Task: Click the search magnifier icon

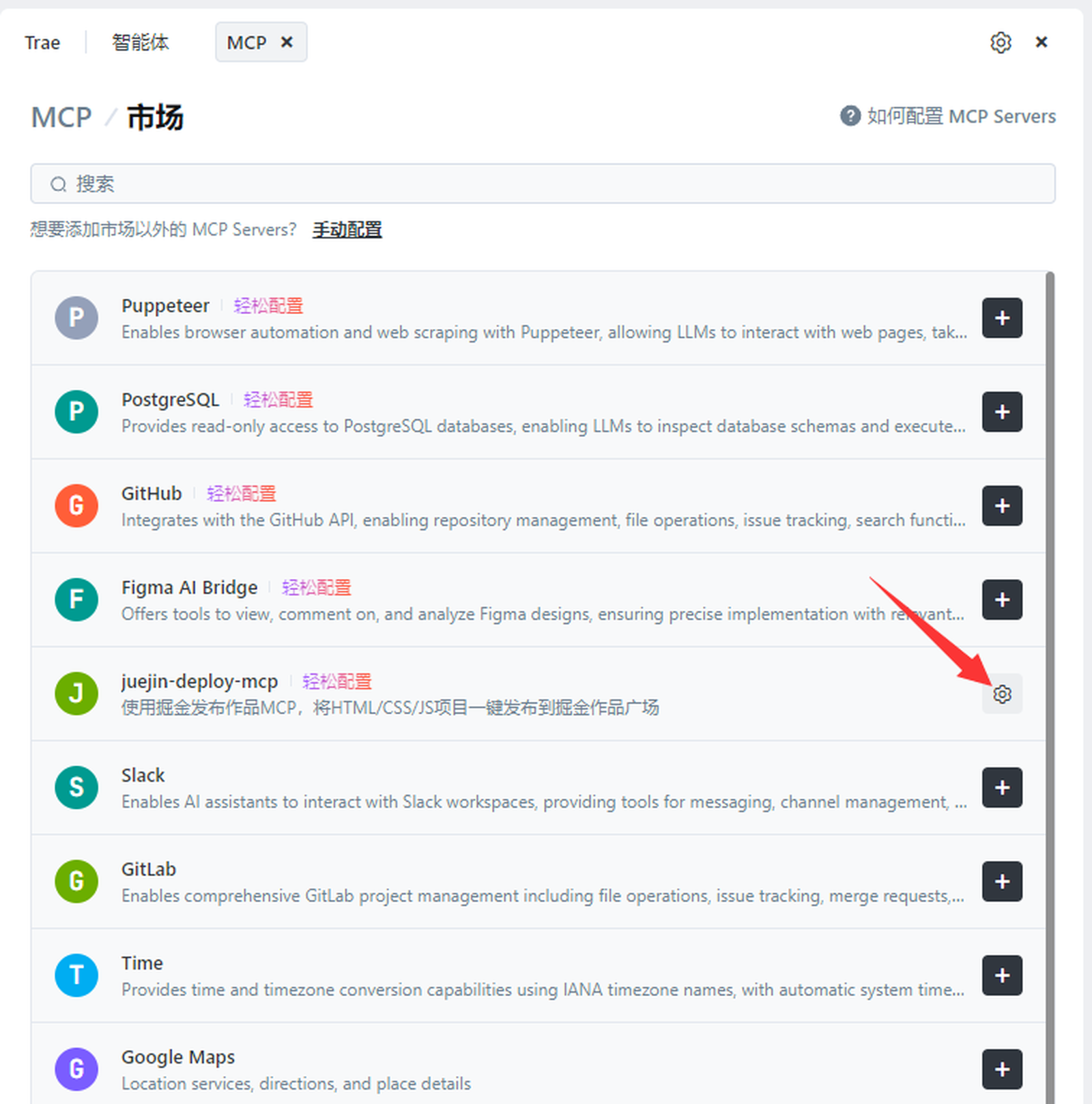Action: [x=59, y=184]
